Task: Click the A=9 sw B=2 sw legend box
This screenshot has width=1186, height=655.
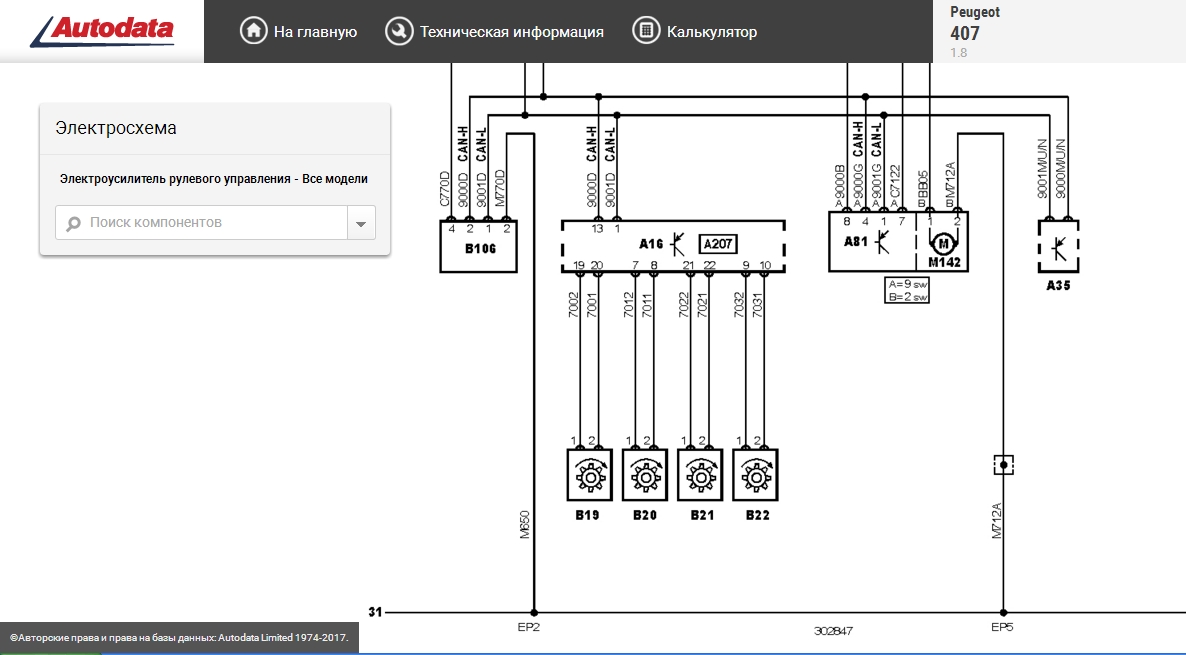Action: click(x=906, y=290)
